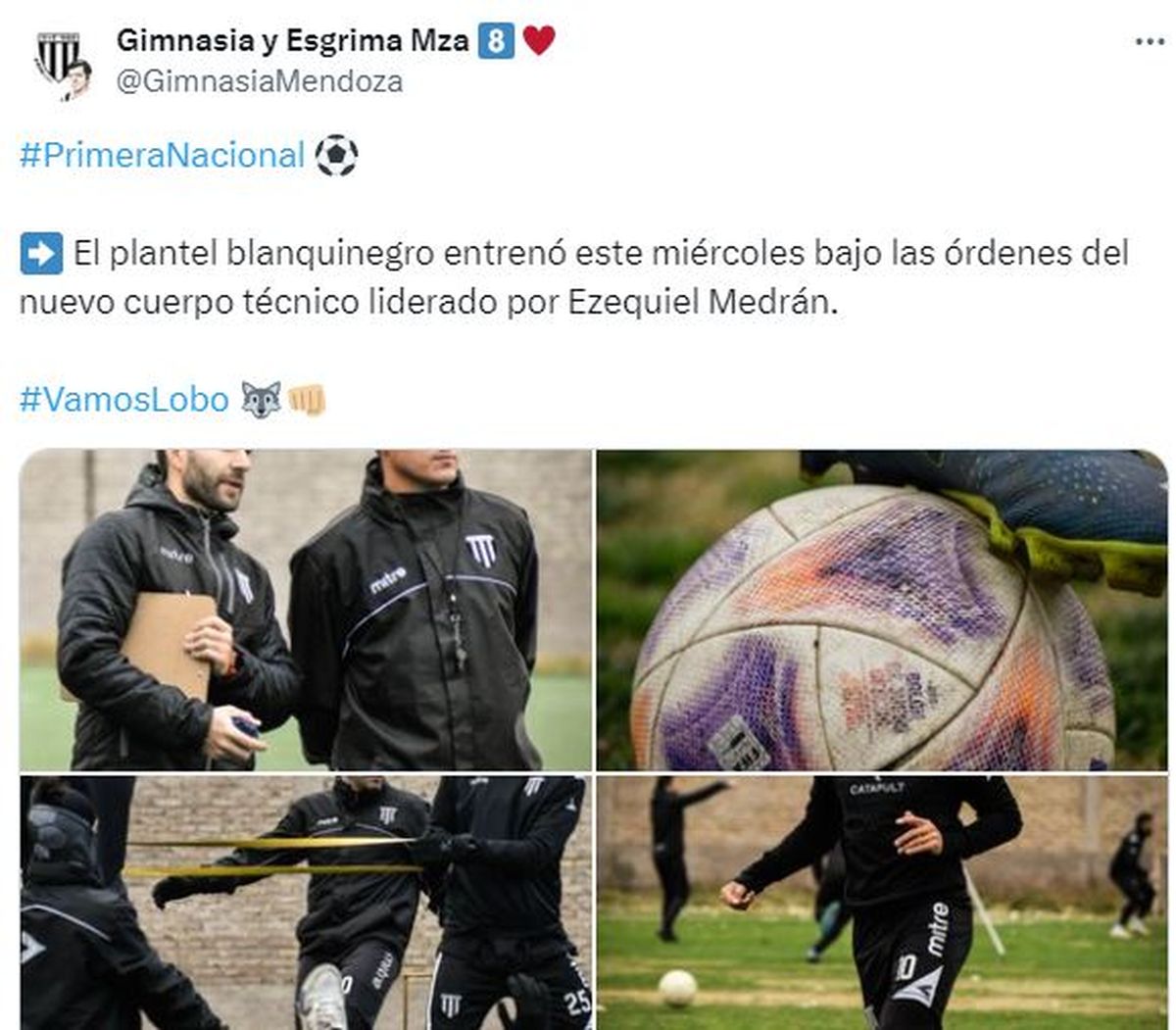Click the blue number 8 badge
The height and width of the screenshot is (1030, 1176).
[496, 40]
